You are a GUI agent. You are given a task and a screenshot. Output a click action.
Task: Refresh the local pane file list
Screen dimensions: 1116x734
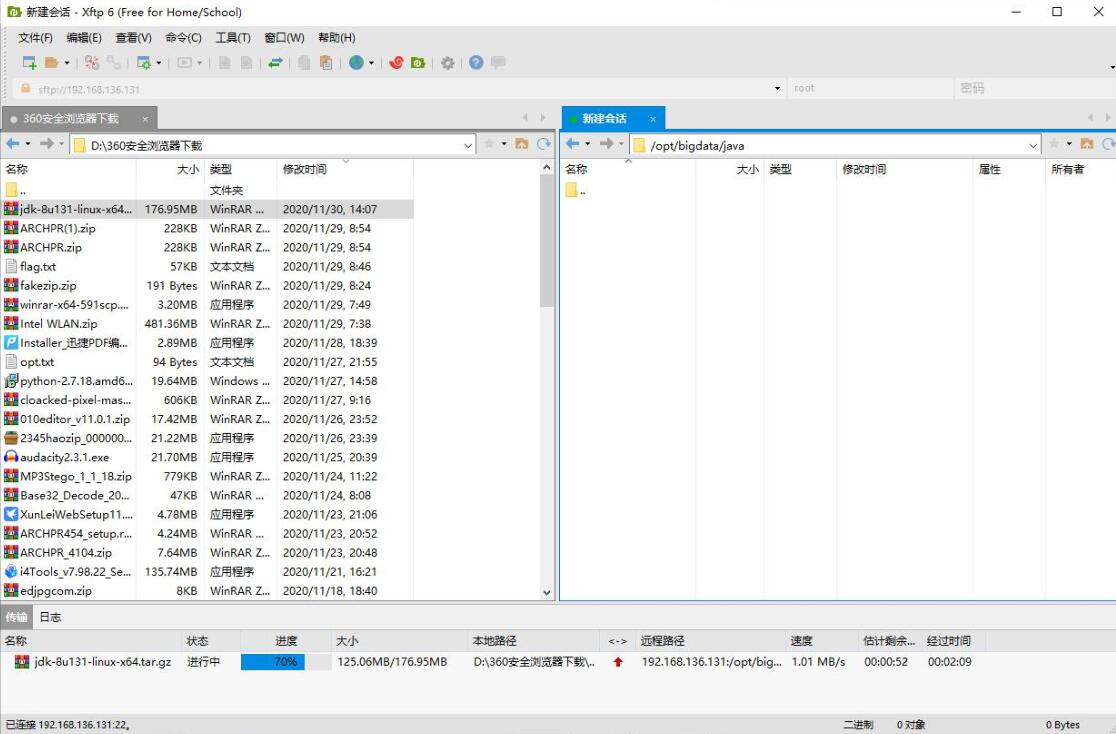[x=544, y=145]
